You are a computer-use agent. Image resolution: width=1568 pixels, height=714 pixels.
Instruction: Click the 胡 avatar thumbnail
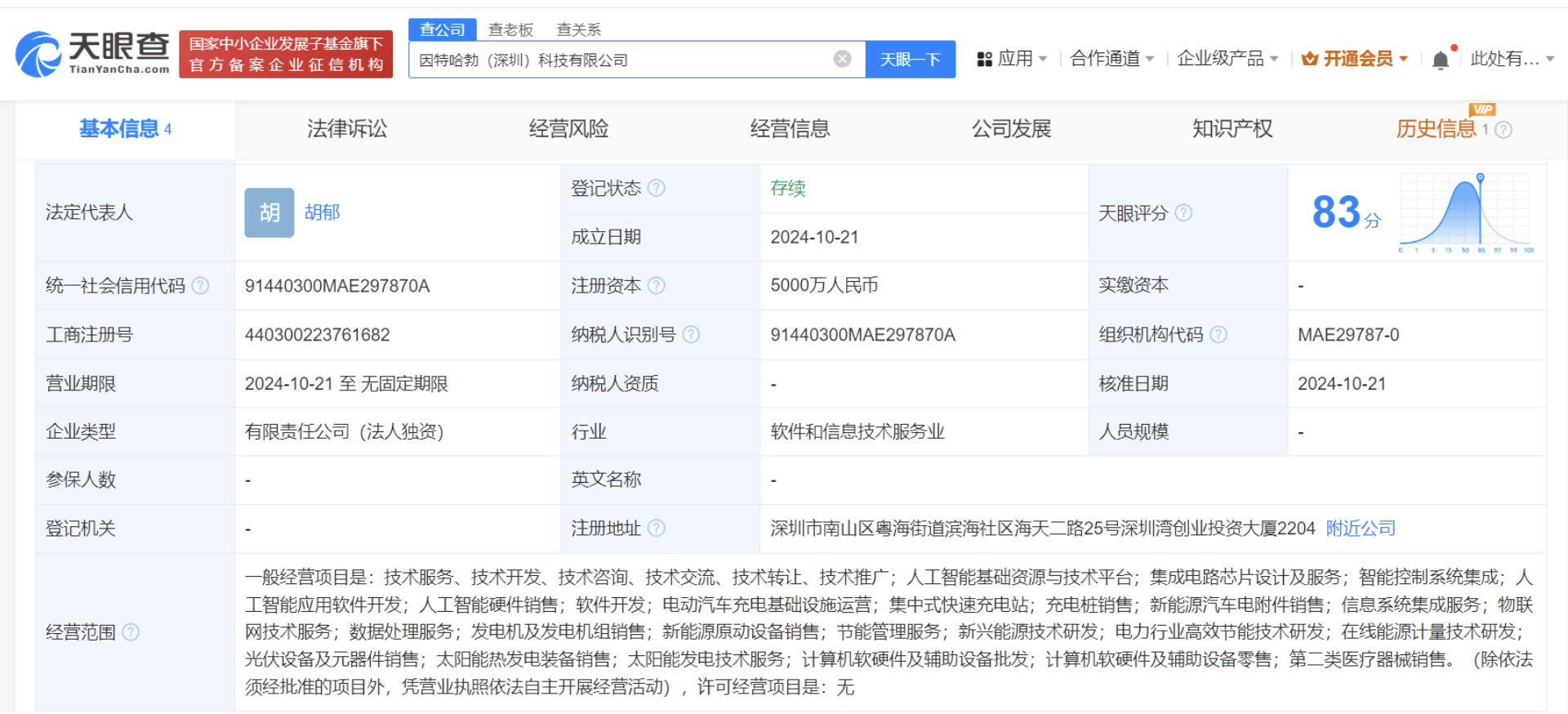pos(269,213)
